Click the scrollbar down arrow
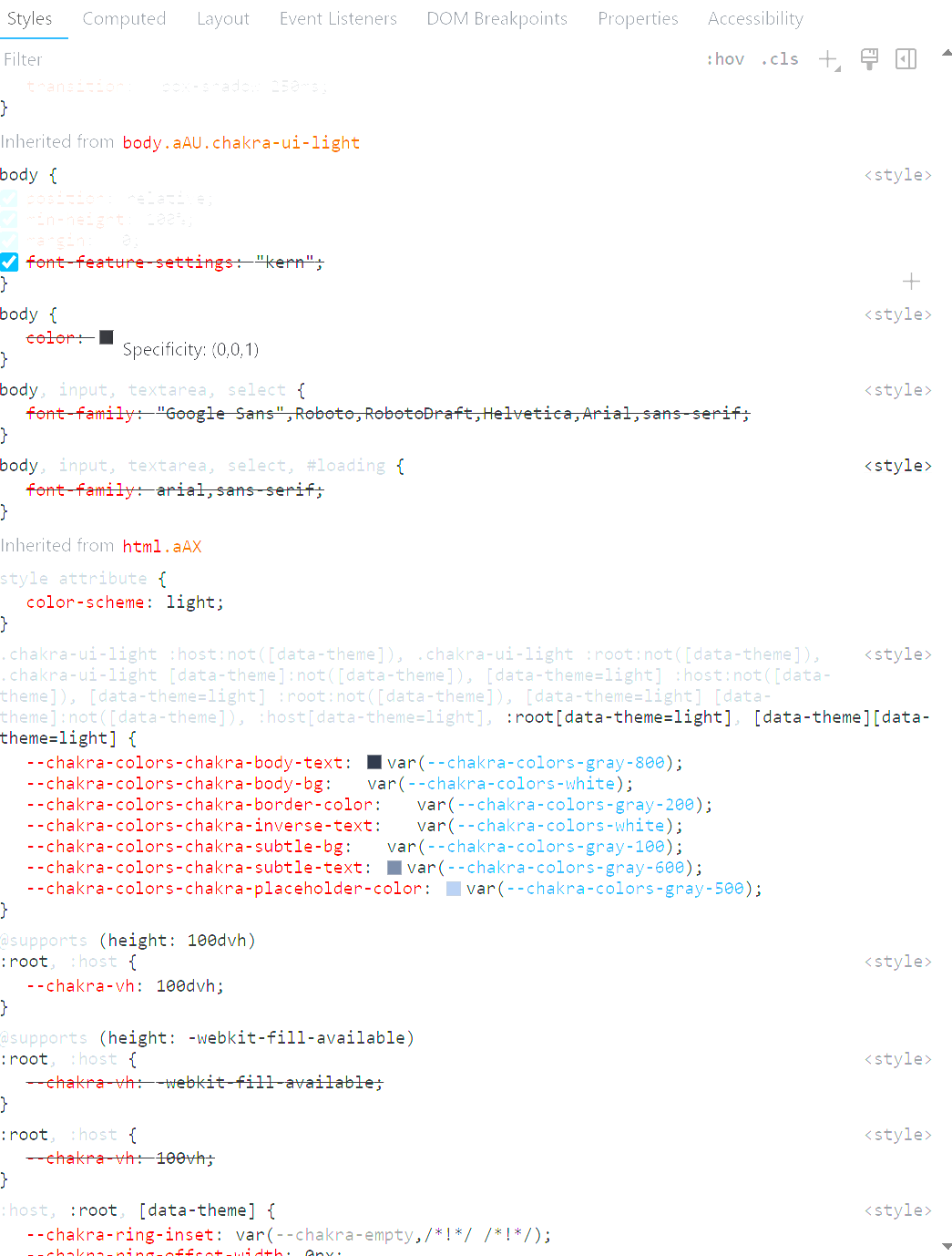The width and height of the screenshot is (952, 1256). pyautogui.click(x=945, y=1249)
